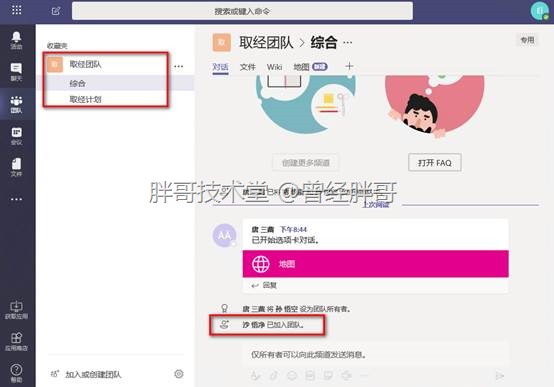Open the profile avatar menu
The image size is (554, 387).
[x=539, y=11]
